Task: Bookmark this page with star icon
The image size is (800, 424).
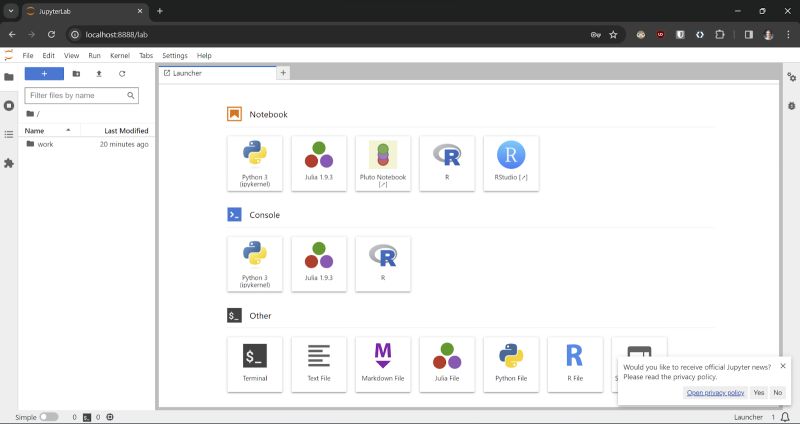Action: click(x=613, y=35)
